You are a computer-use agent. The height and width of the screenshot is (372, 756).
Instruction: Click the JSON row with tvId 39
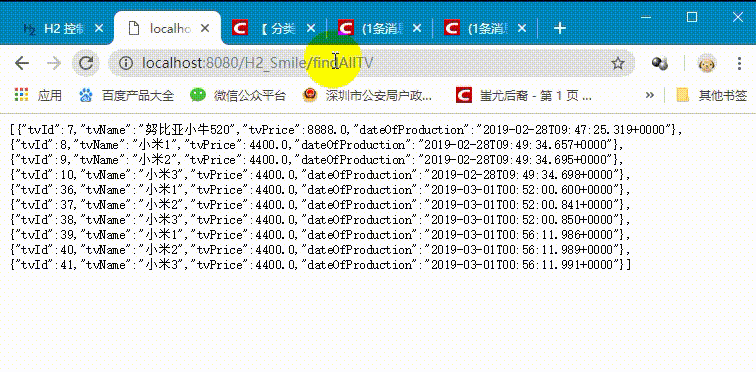pyautogui.click(x=320, y=235)
